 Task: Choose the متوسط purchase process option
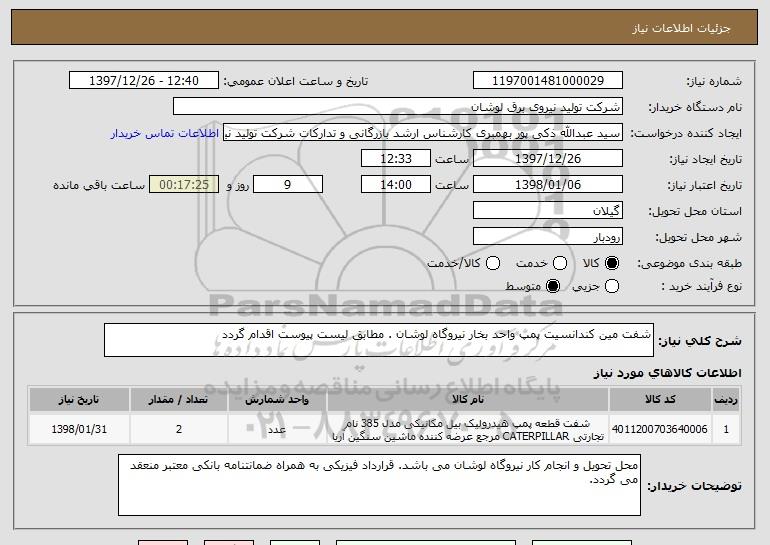[553, 286]
